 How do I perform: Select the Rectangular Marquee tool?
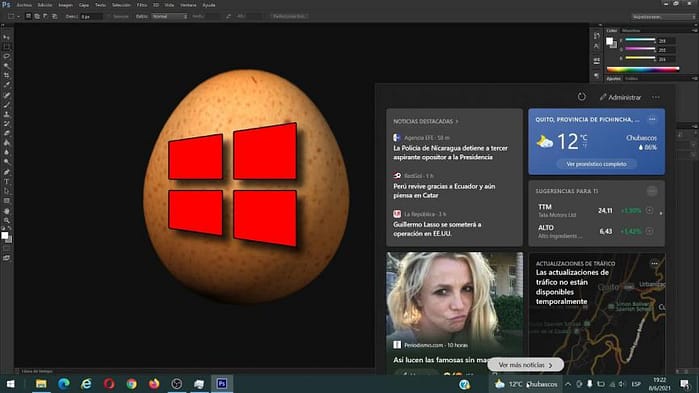pos(6,47)
